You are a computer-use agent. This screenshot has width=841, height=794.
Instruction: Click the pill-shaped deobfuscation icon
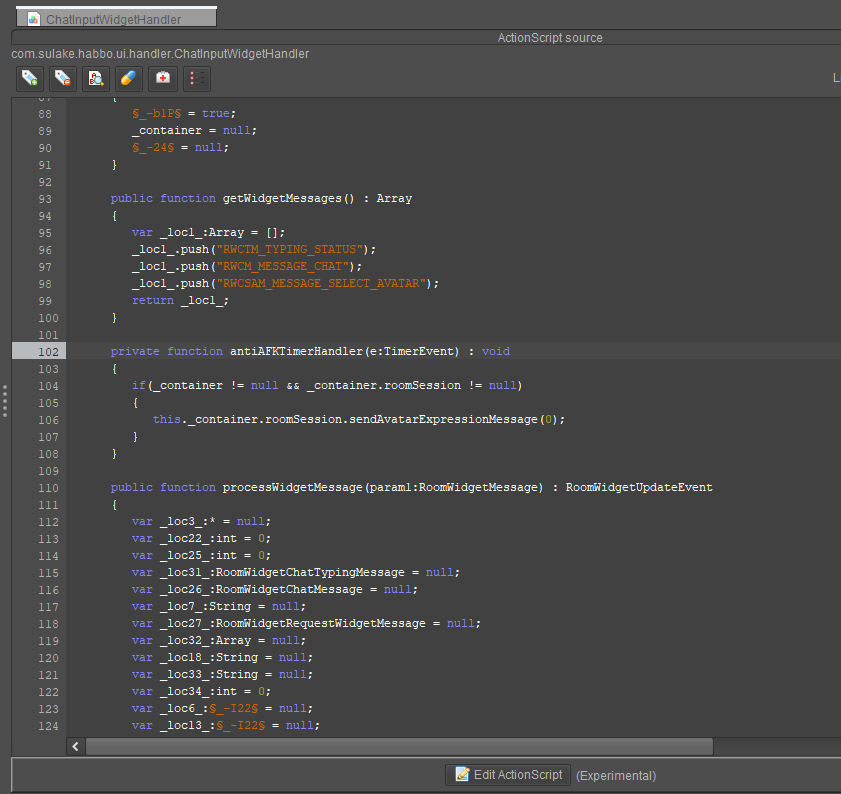129,79
